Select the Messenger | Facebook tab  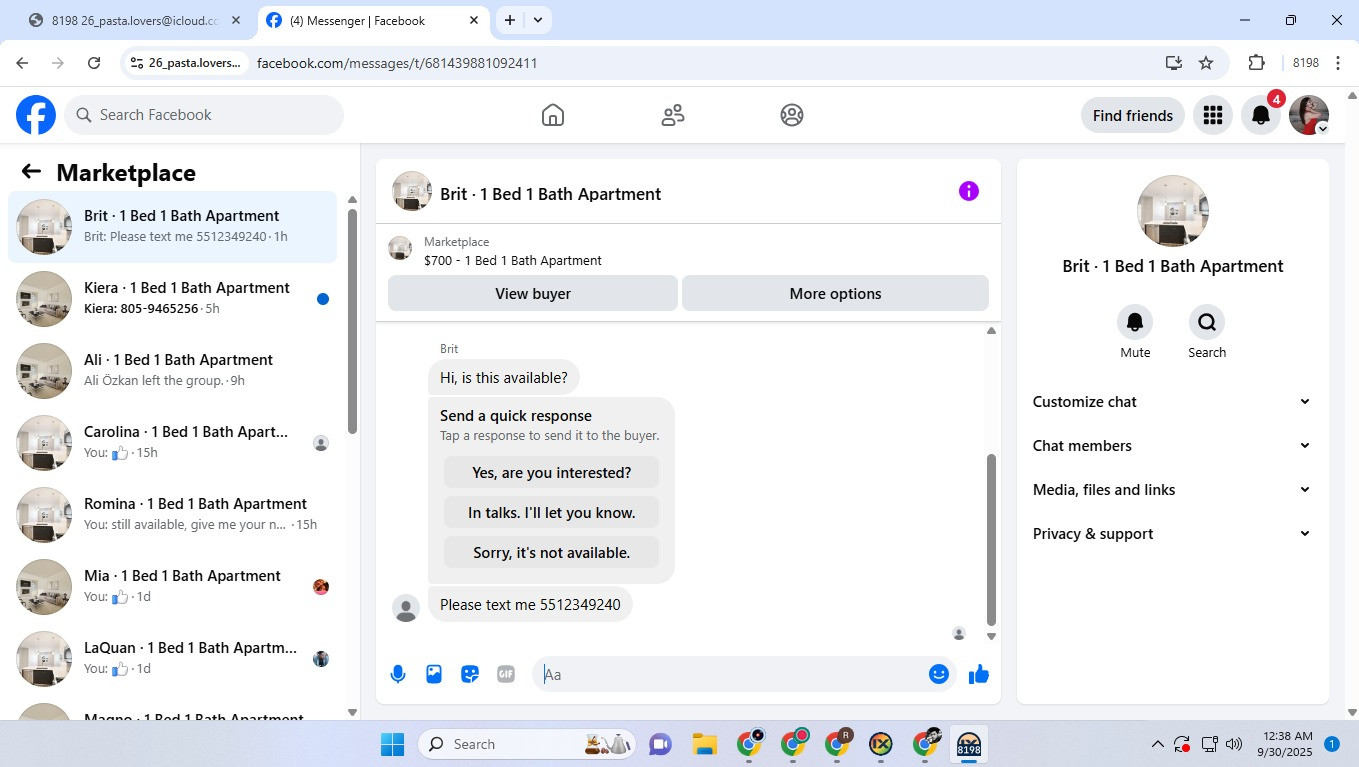(x=372, y=20)
